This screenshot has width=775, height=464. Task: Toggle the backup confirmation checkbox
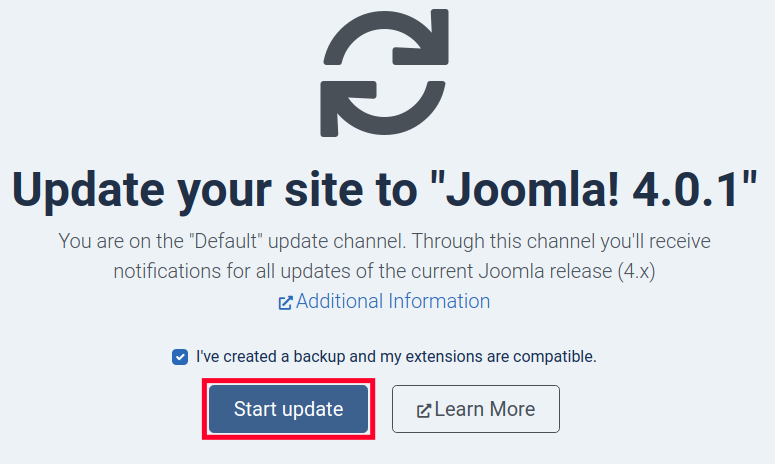click(180, 356)
